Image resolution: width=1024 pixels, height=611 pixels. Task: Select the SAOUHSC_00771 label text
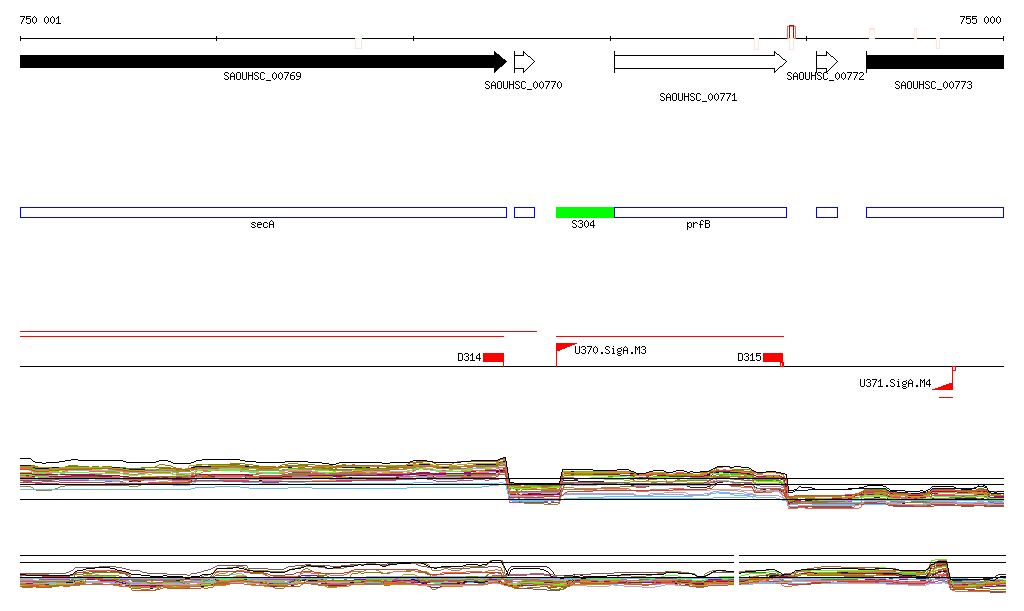tap(698, 97)
